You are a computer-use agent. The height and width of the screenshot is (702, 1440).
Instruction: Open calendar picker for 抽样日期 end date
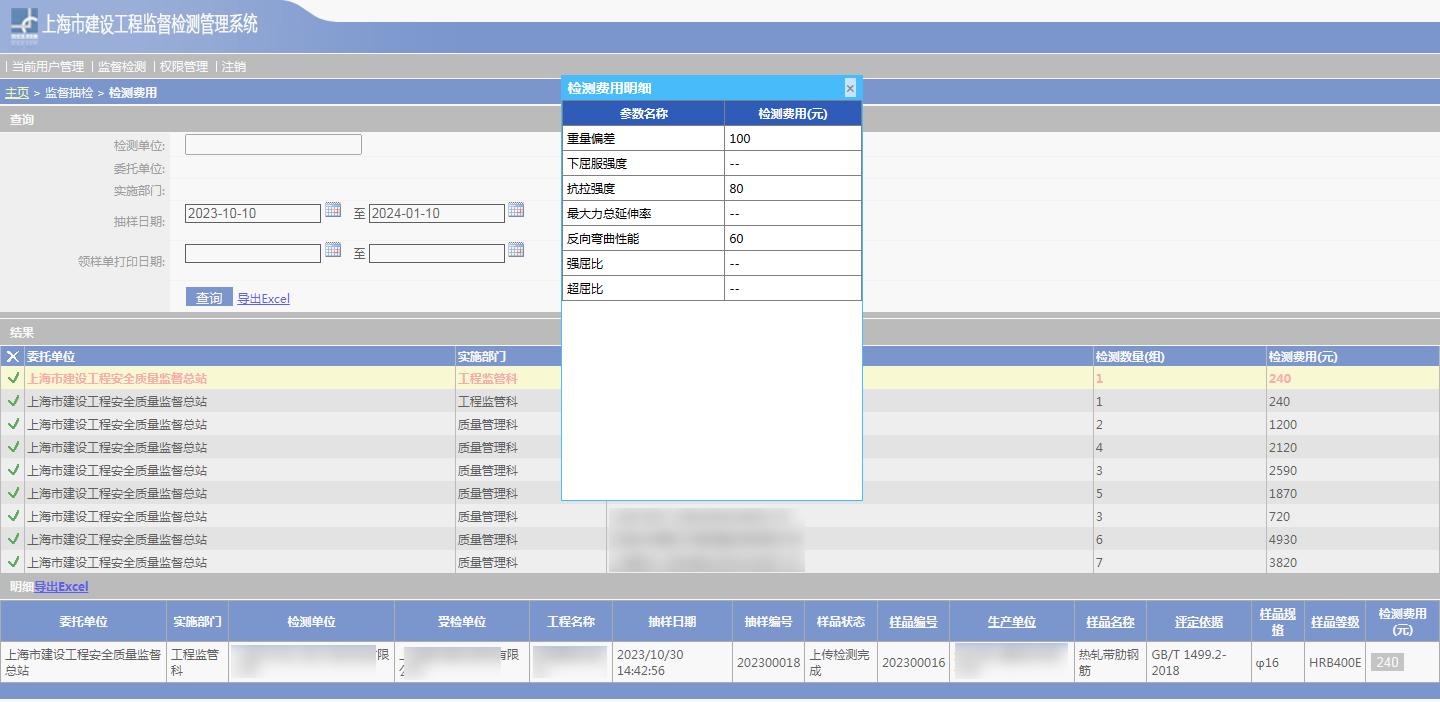(516, 210)
